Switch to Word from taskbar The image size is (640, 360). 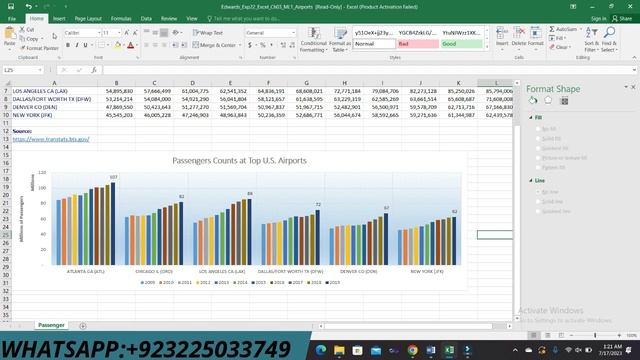coord(431,350)
